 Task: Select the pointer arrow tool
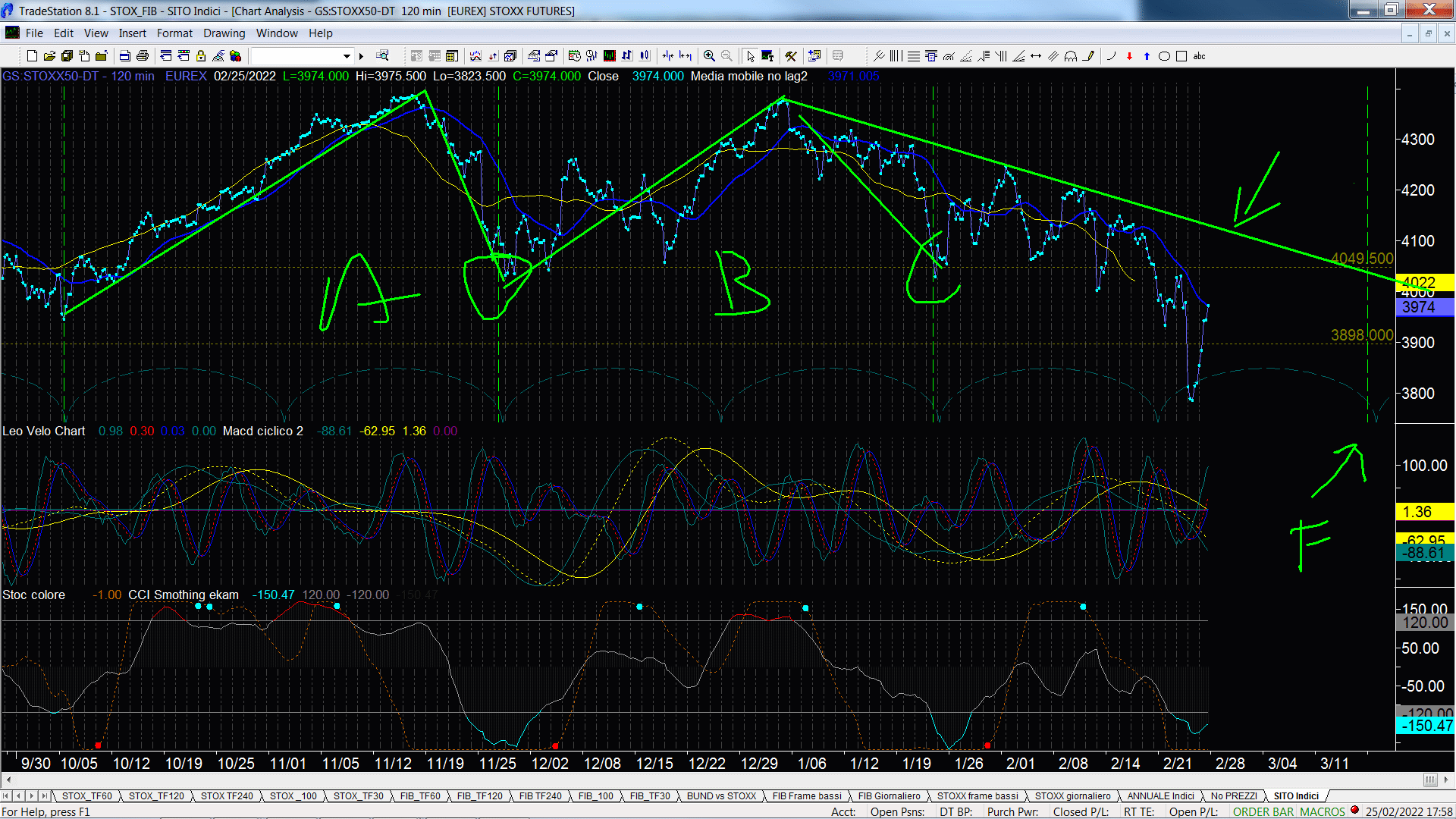point(750,56)
